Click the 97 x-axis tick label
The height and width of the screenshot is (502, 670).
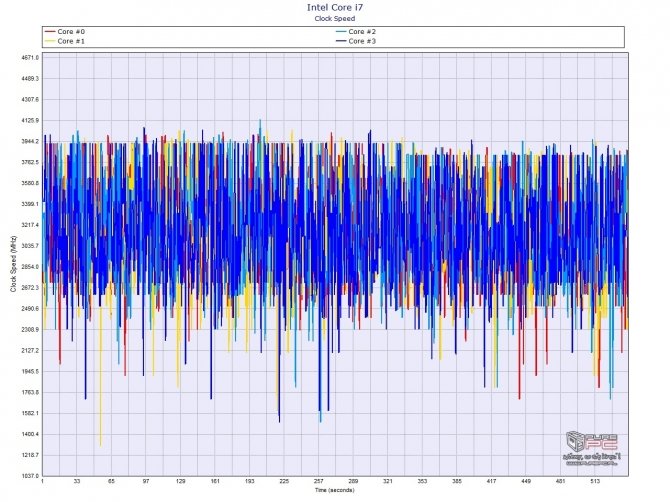click(x=146, y=481)
